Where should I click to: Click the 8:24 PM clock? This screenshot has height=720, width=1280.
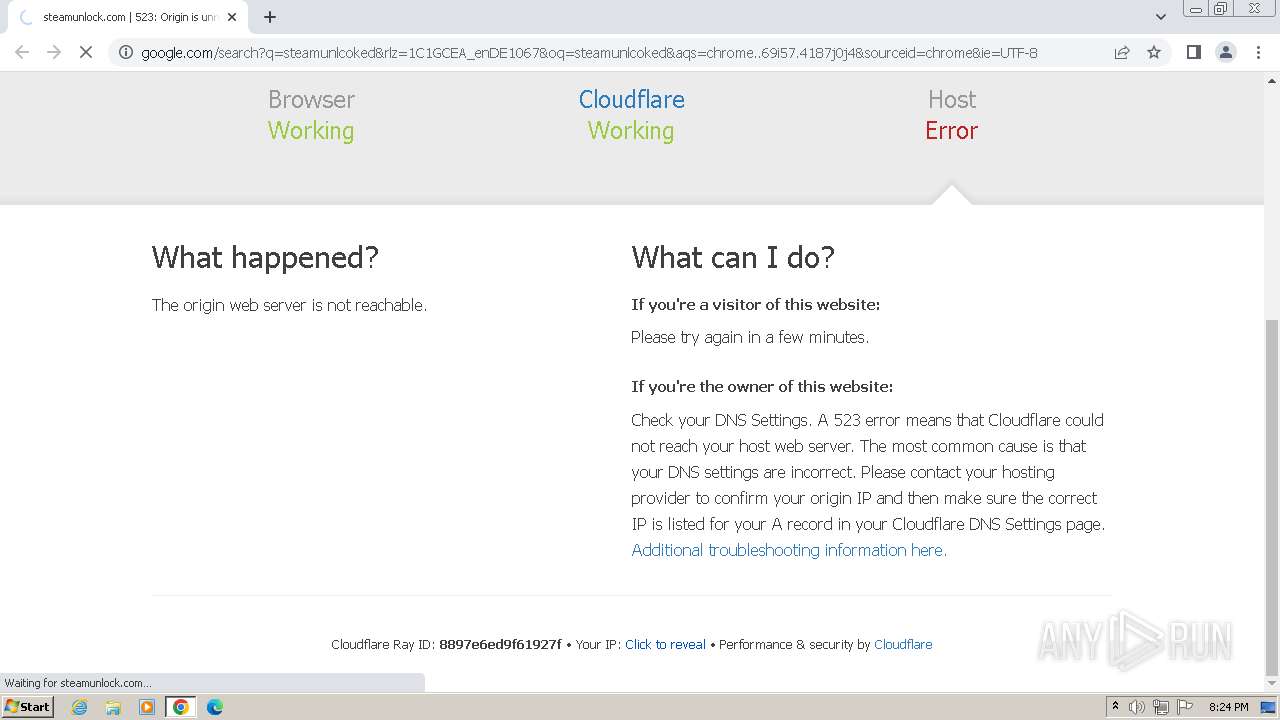click(x=1228, y=707)
